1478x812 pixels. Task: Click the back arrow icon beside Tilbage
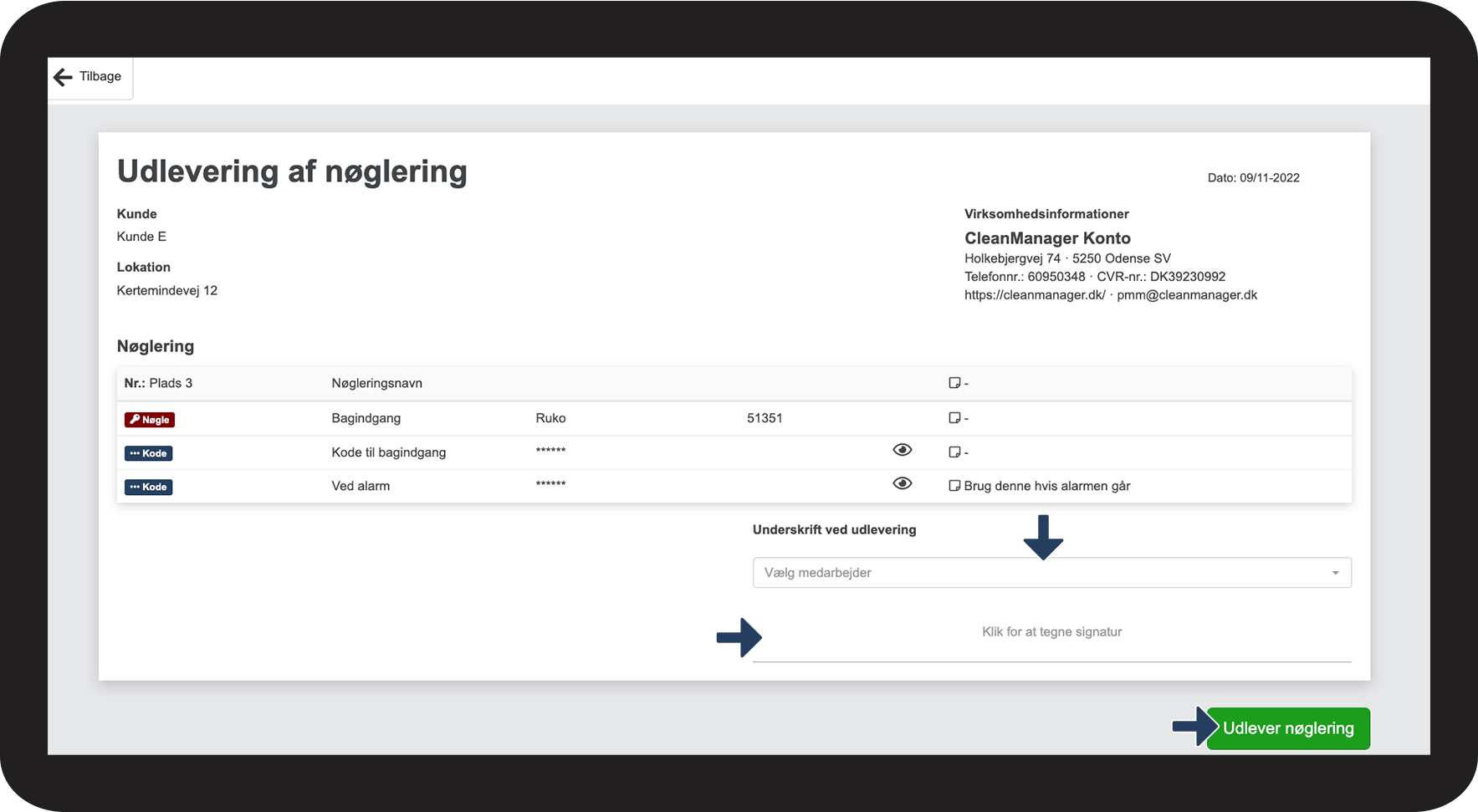63,78
